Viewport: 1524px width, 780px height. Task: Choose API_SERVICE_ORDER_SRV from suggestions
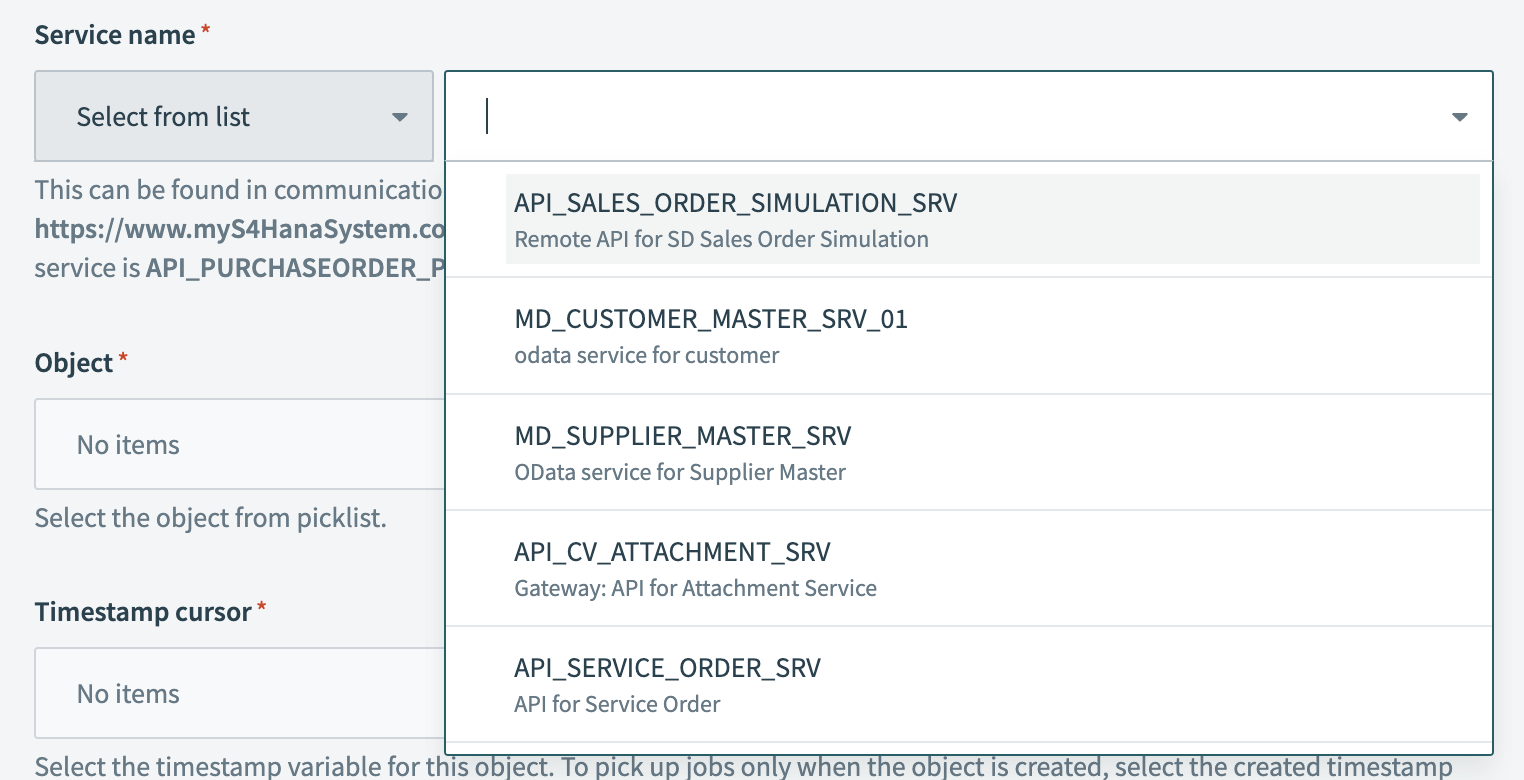[668, 668]
